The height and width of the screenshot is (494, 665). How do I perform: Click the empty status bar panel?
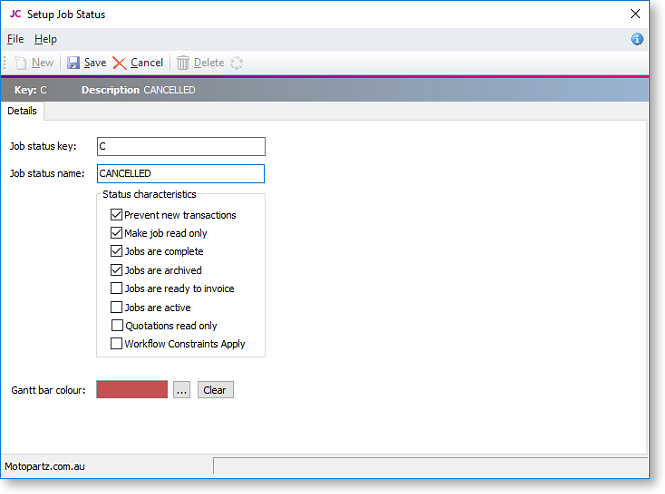(430, 466)
